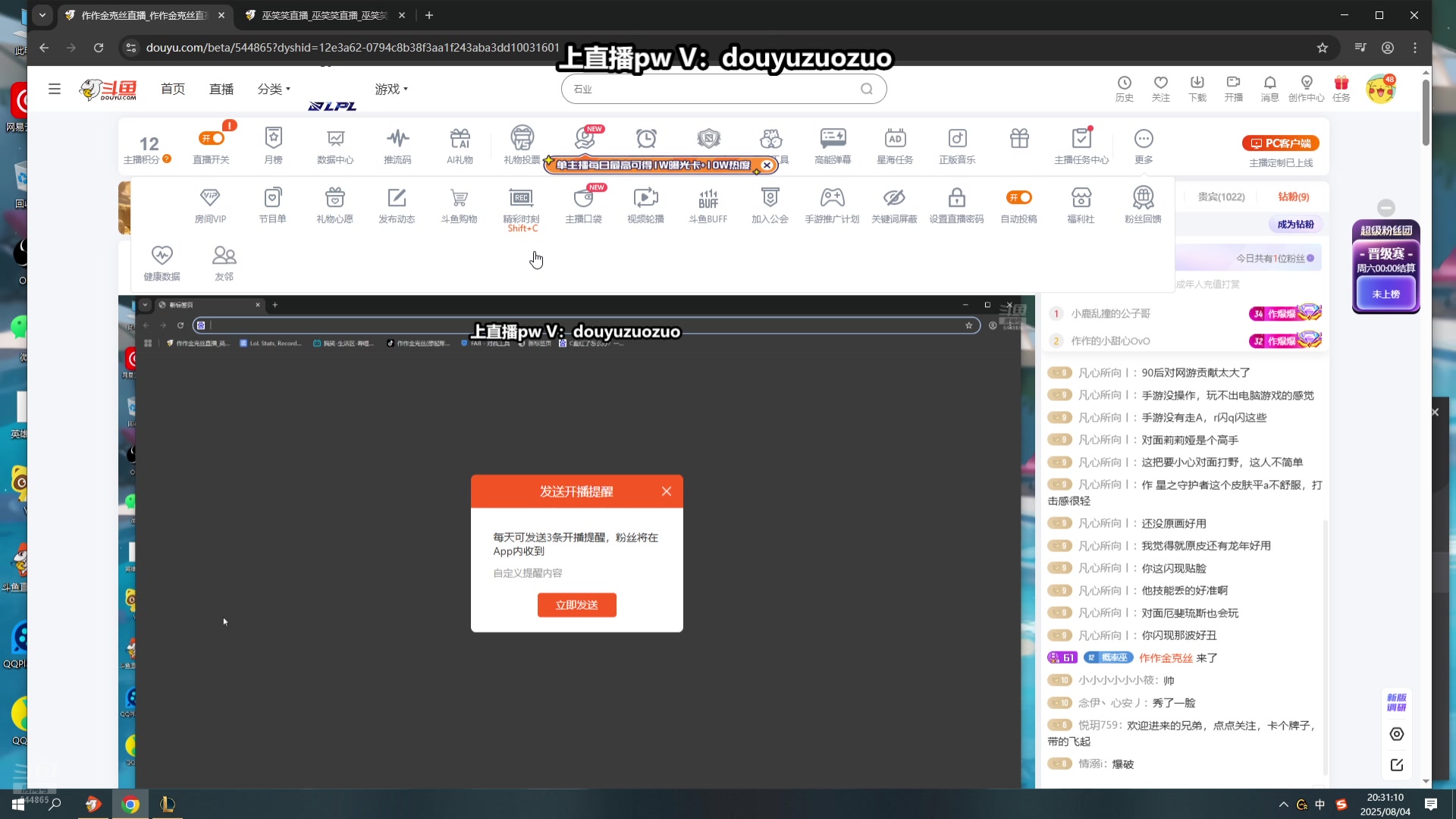Open 高能弹幕 danmaku settings
This screenshot has width=1456, height=819.
tap(833, 146)
